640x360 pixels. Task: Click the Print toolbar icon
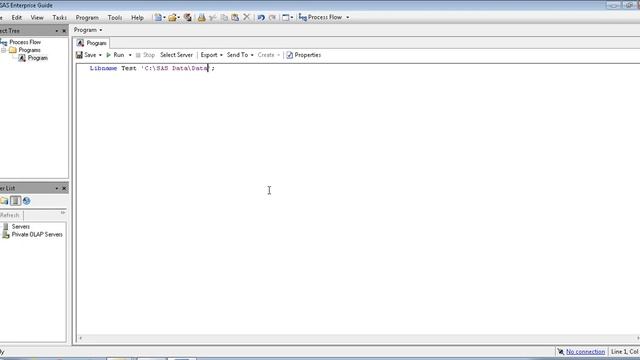coord(201,18)
